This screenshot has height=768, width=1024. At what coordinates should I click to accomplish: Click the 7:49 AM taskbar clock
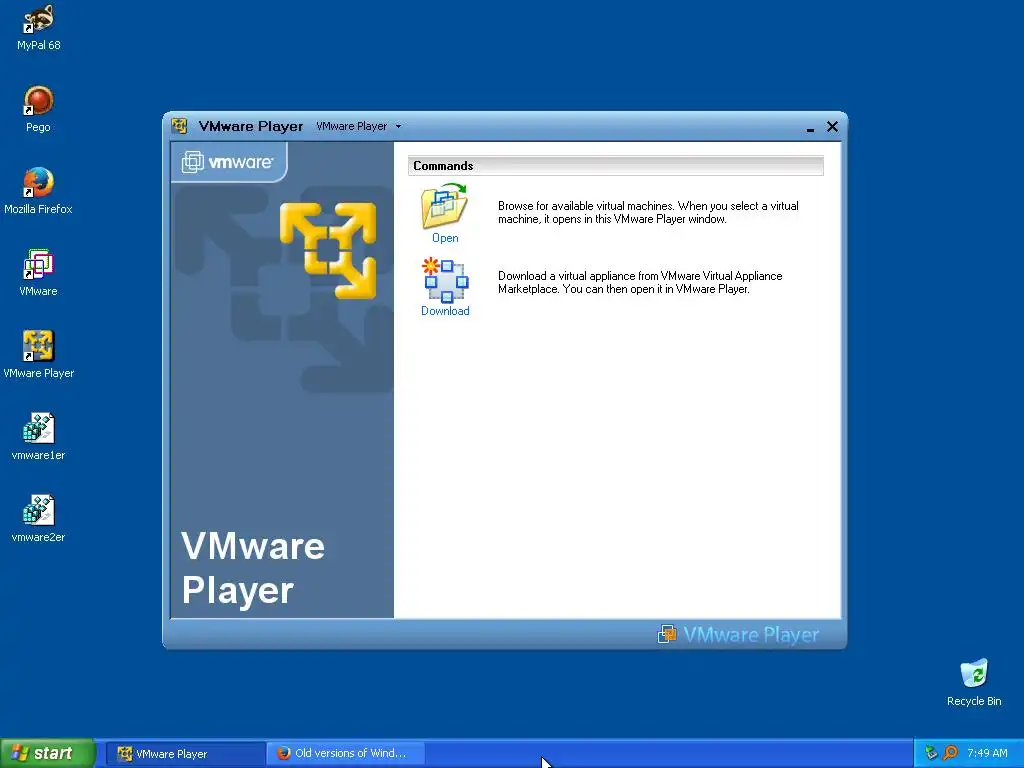(987, 753)
